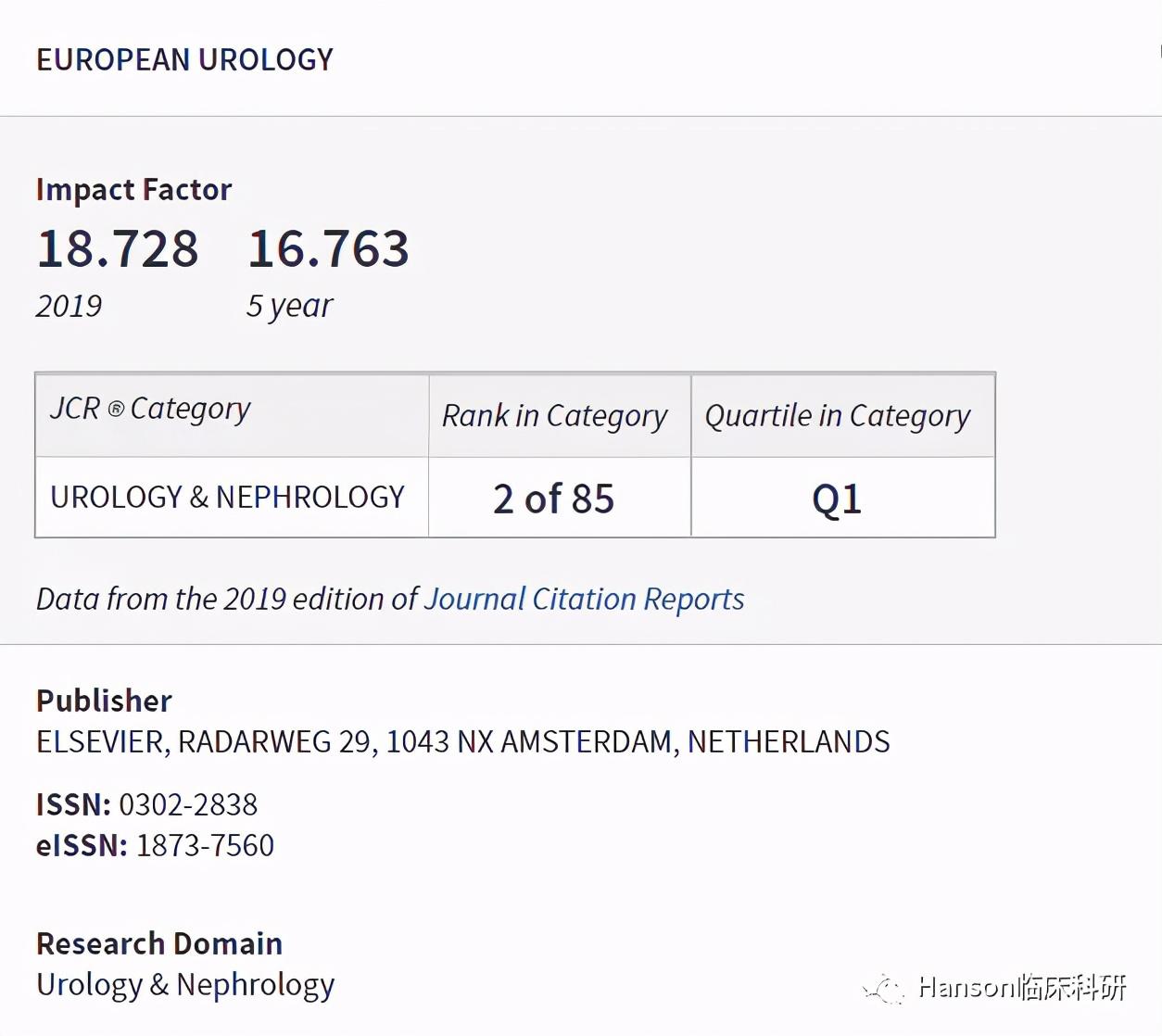Click the Research Domain heading
1162x1036 pixels.
click(x=159, y=943)
